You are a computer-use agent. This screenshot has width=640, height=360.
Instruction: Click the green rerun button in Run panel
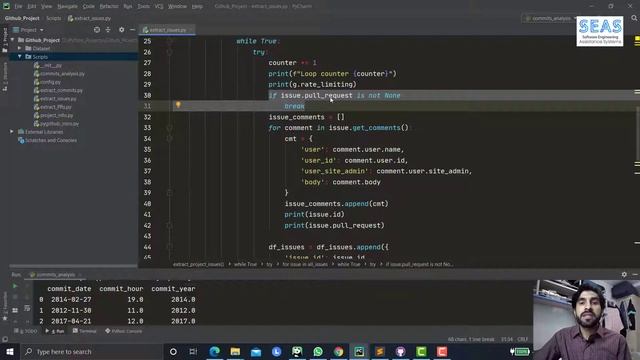(15, 286)
